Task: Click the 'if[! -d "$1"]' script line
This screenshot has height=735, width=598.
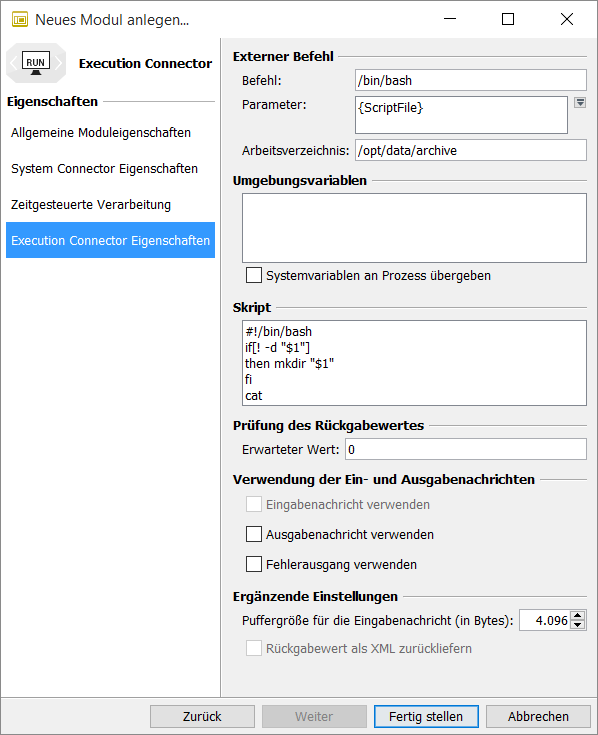Action: [x=277, y=348]
